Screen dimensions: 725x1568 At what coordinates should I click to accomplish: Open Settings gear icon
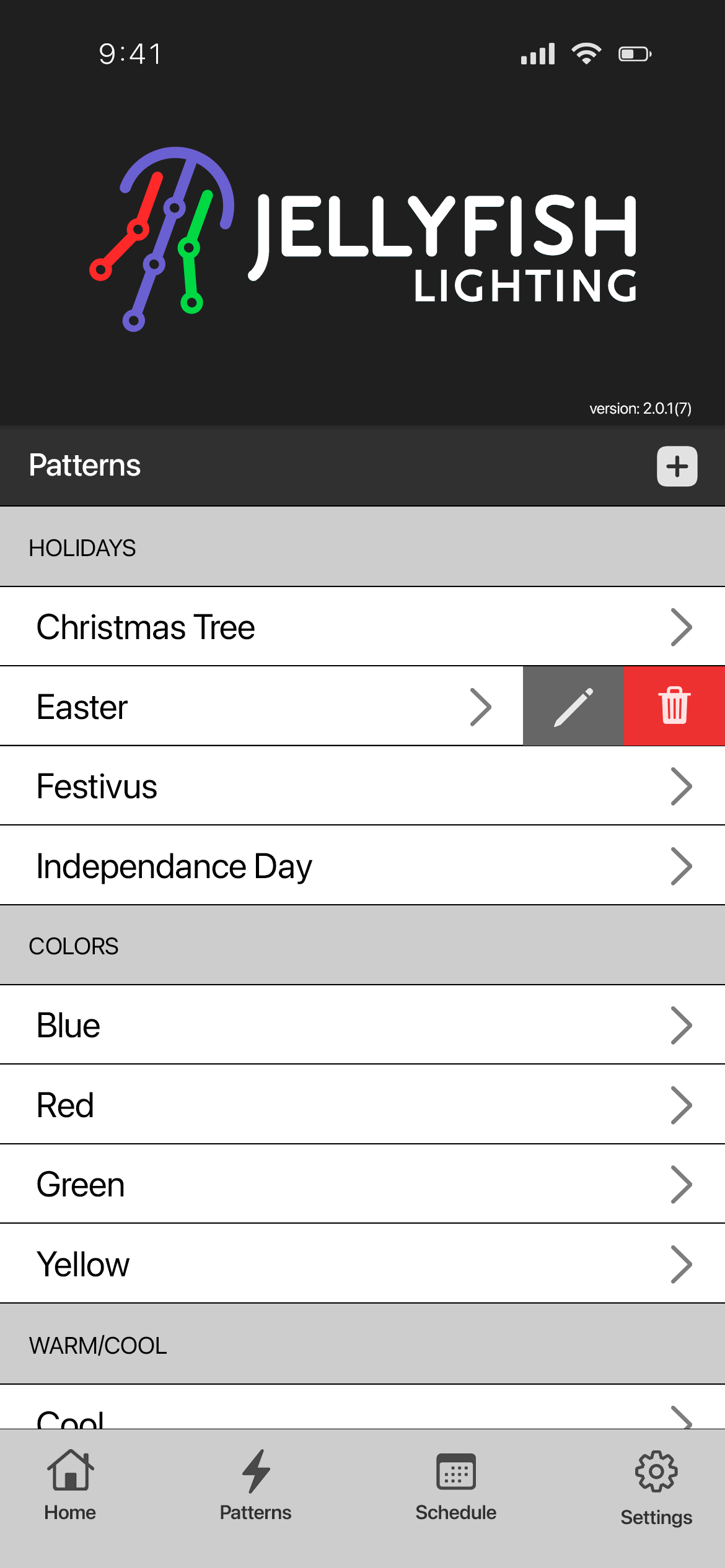click(x=656, y=1471)
